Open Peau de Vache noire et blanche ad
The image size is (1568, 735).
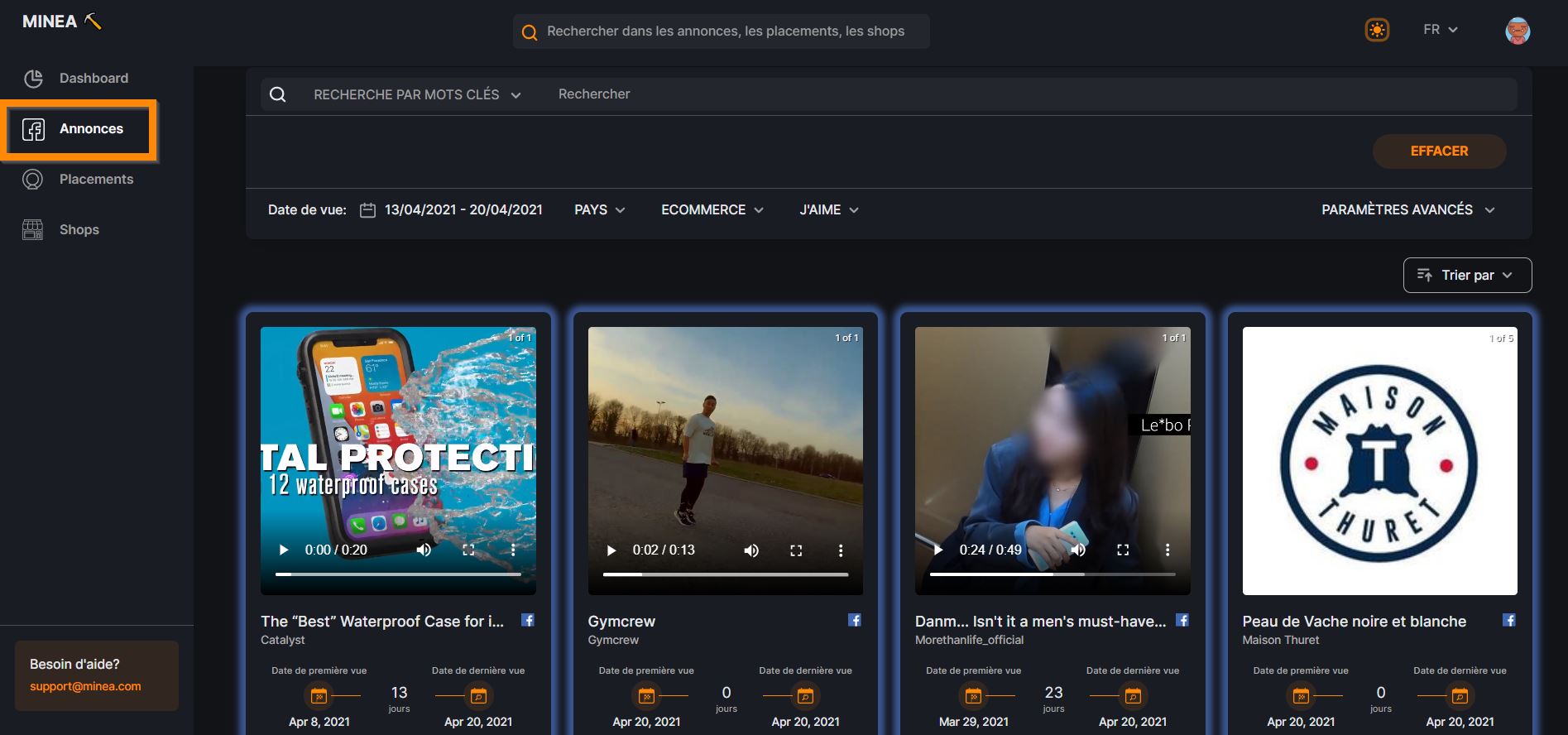pyautogui.click(x=1354, y=622)
